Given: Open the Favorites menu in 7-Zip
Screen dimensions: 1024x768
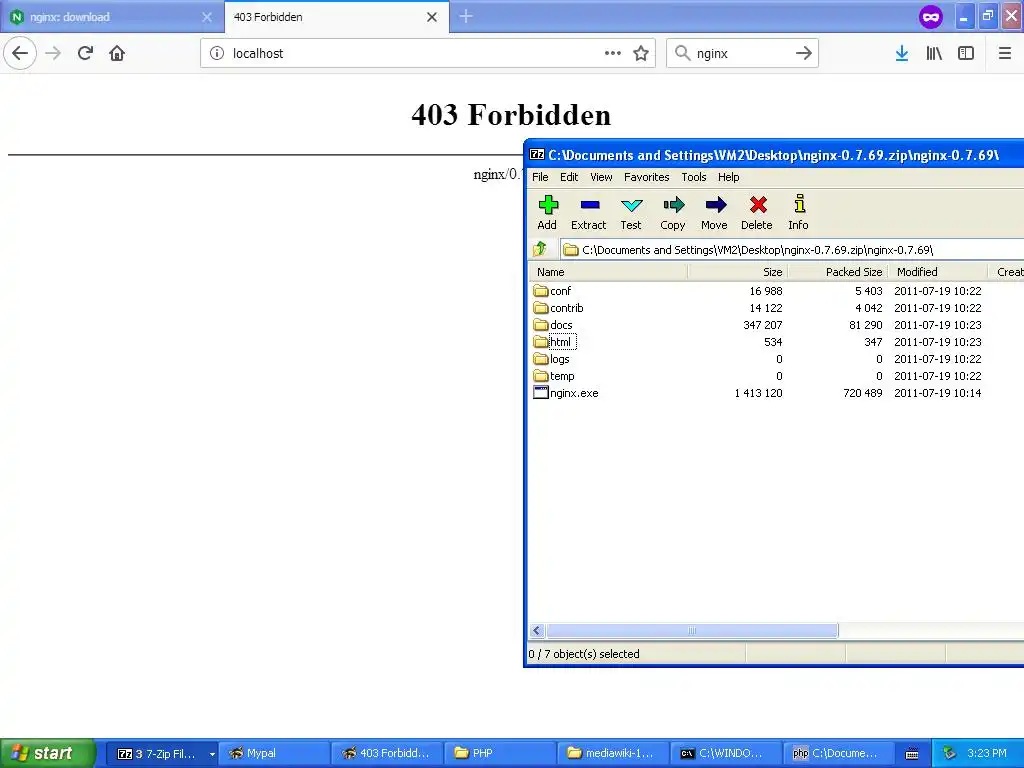Looking at the screenshot, I should [x=647, y=177].
